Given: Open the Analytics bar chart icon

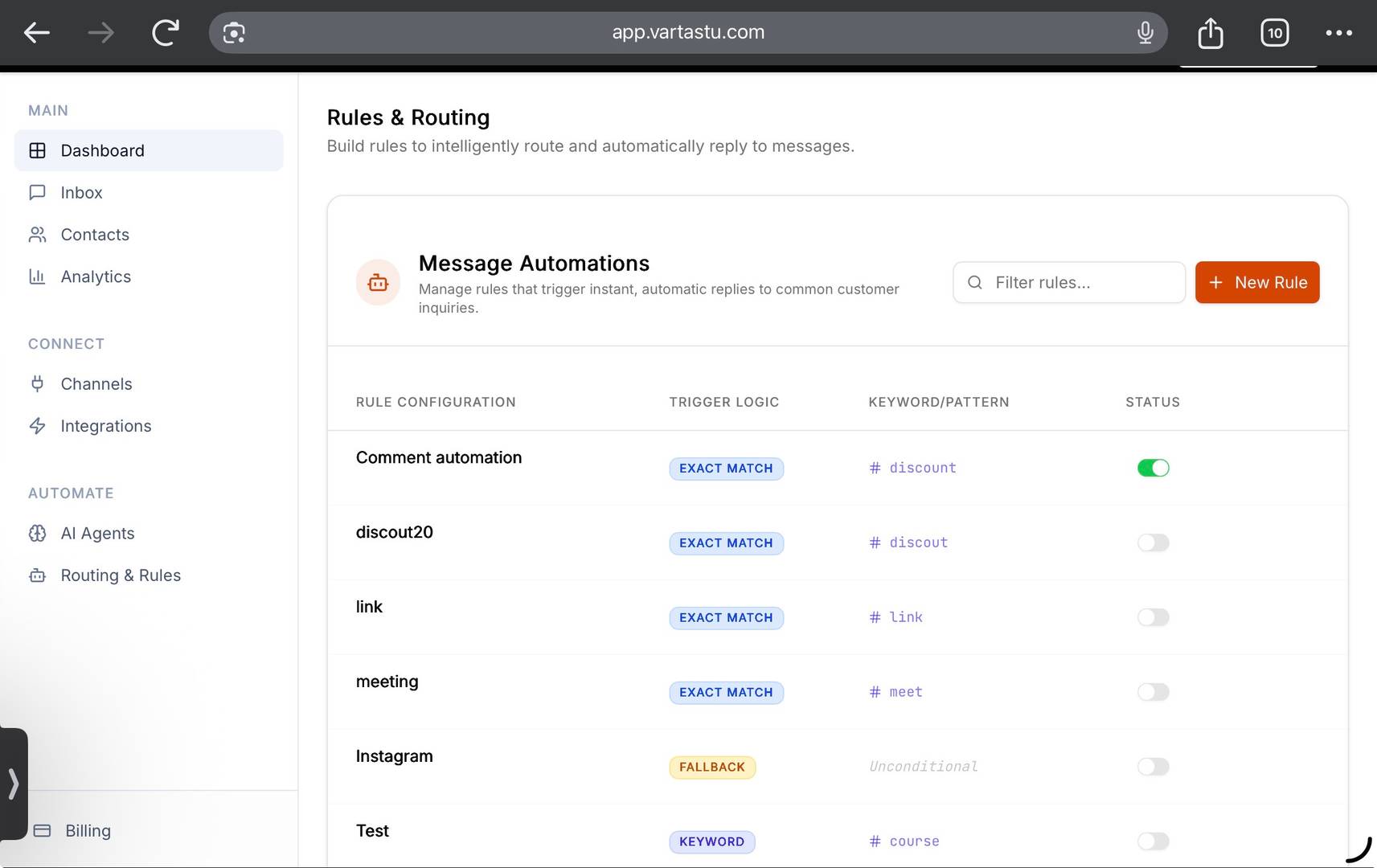Looking at the screenshot, I should pos(38,276).
